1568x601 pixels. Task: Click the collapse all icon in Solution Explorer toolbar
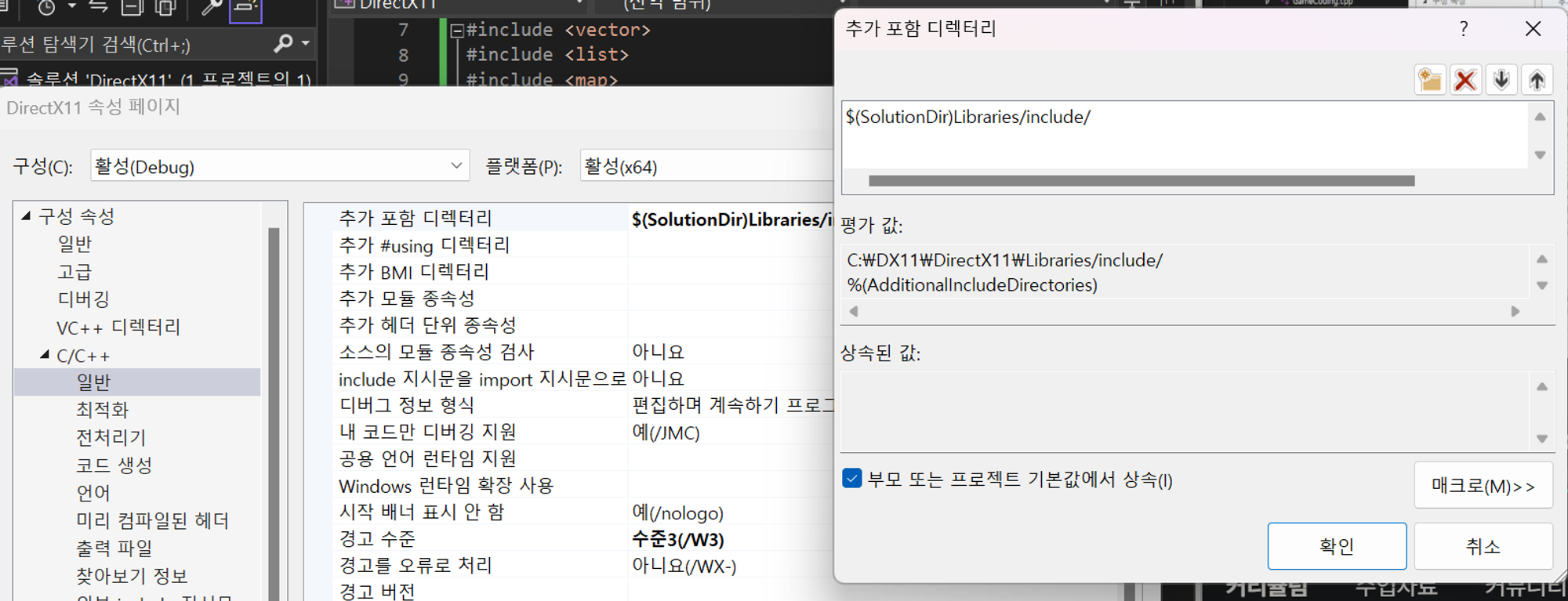(x=132, y=8)
